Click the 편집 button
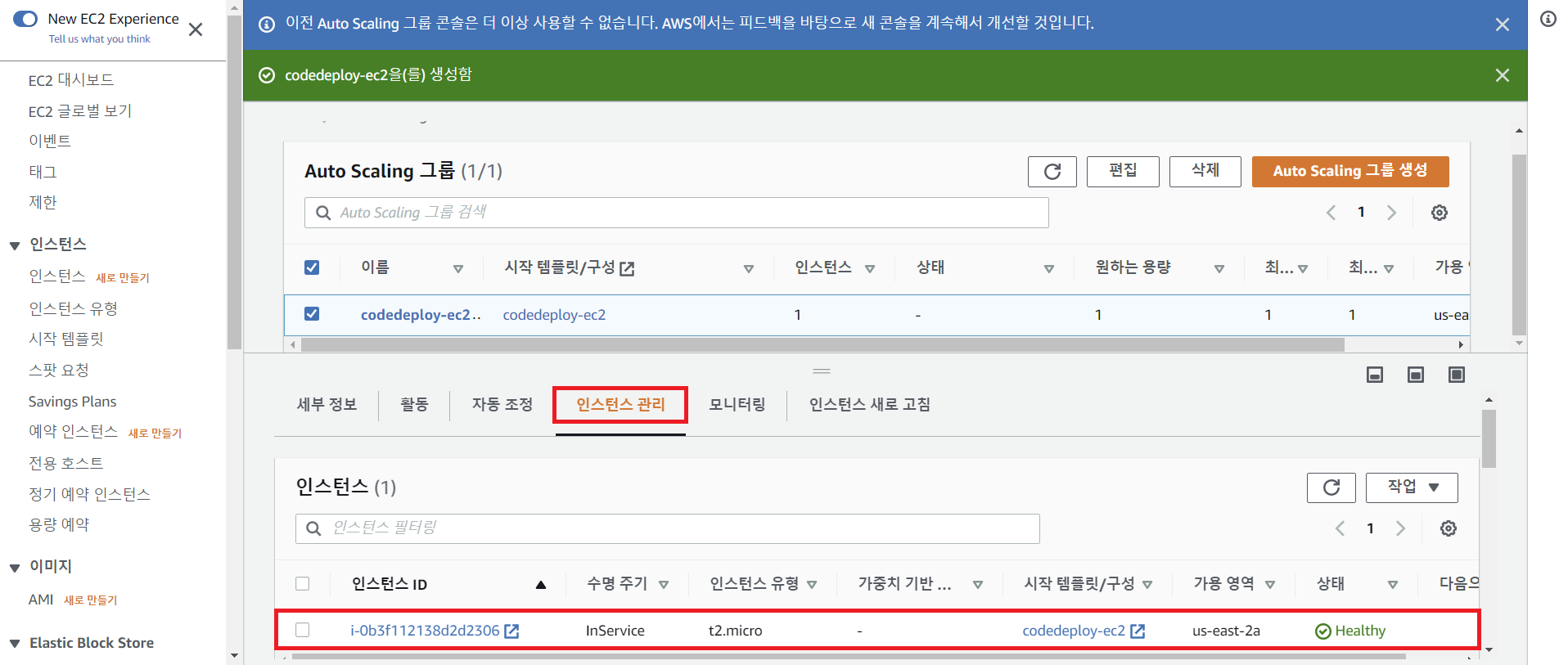This screenshot has width=1568, height=665. (x=1123, y=171)
